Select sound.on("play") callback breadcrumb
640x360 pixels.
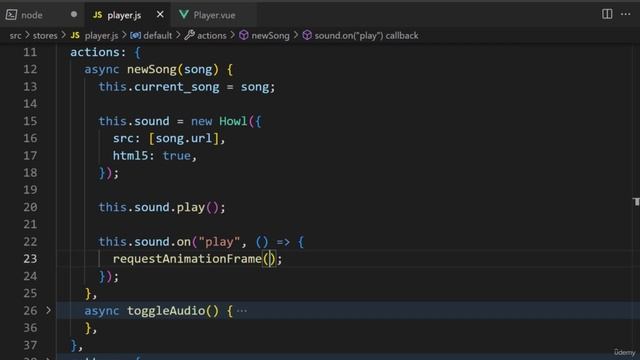pos(366,36)
